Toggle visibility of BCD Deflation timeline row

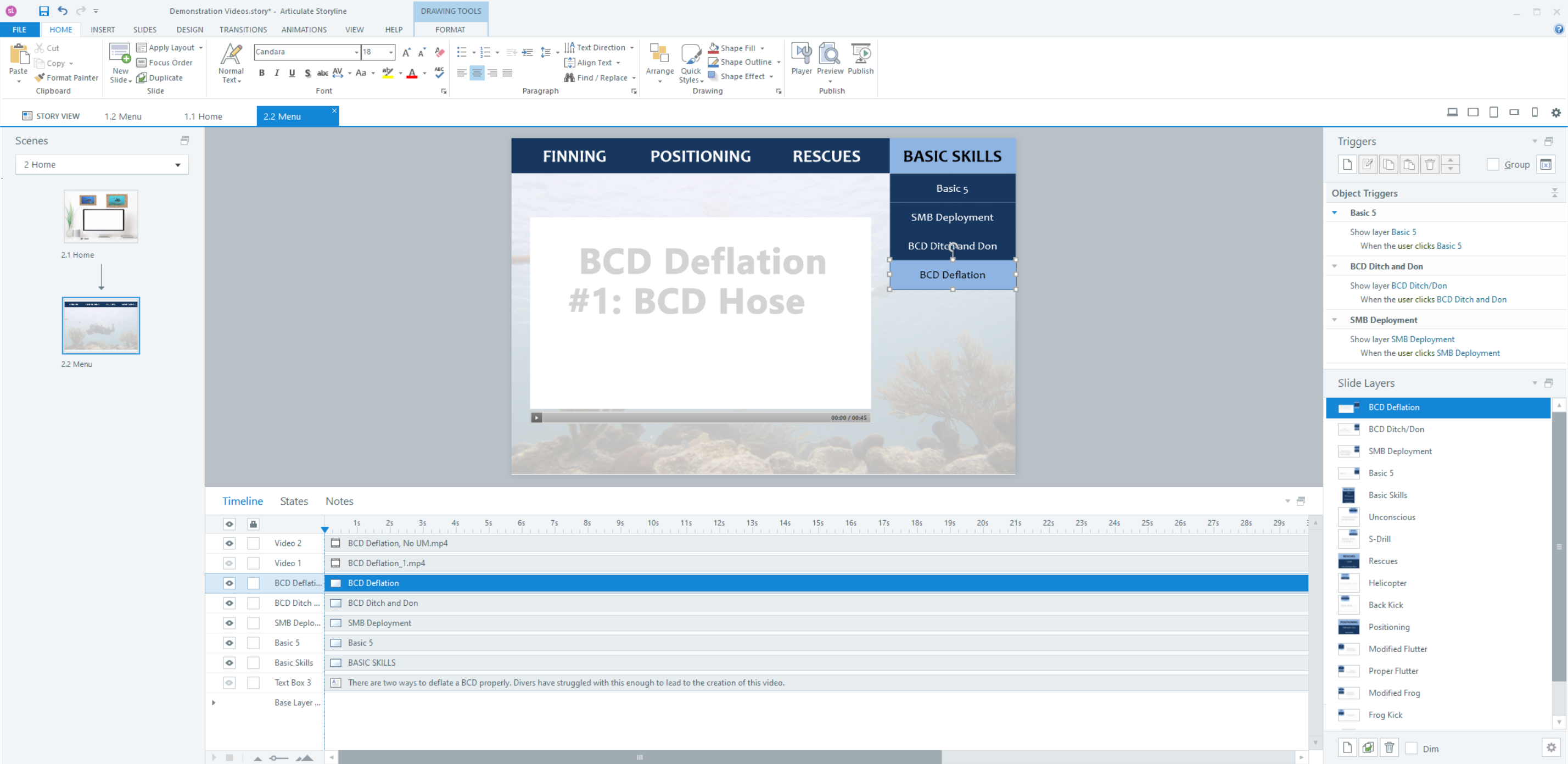[229, 583]
